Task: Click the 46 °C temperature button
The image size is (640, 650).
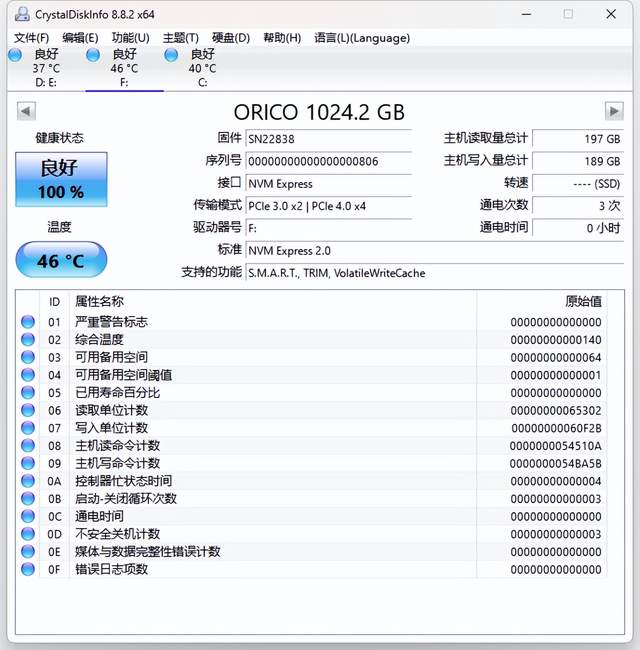Action: coord(61,260)
